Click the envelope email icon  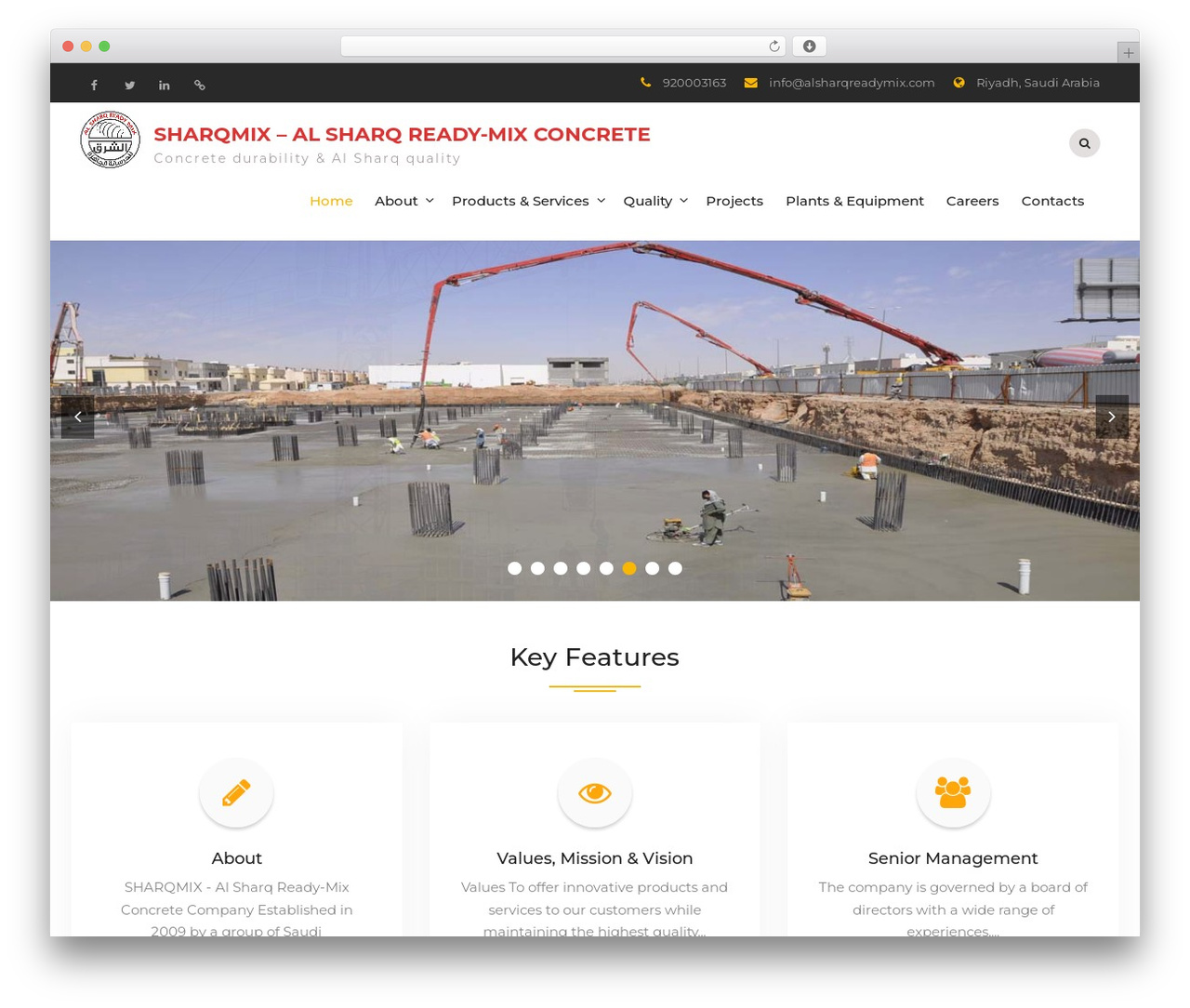click(x=751, y=83)
